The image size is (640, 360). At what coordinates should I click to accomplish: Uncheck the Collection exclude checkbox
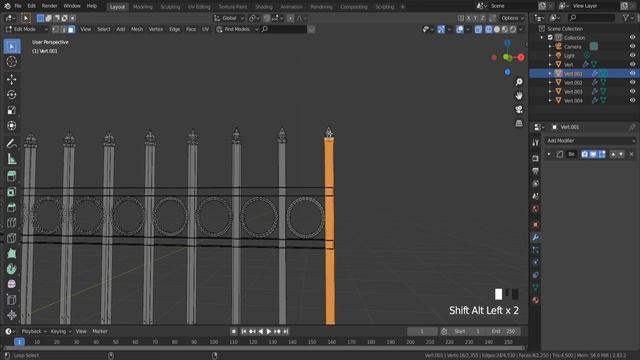tap(550, 38)
